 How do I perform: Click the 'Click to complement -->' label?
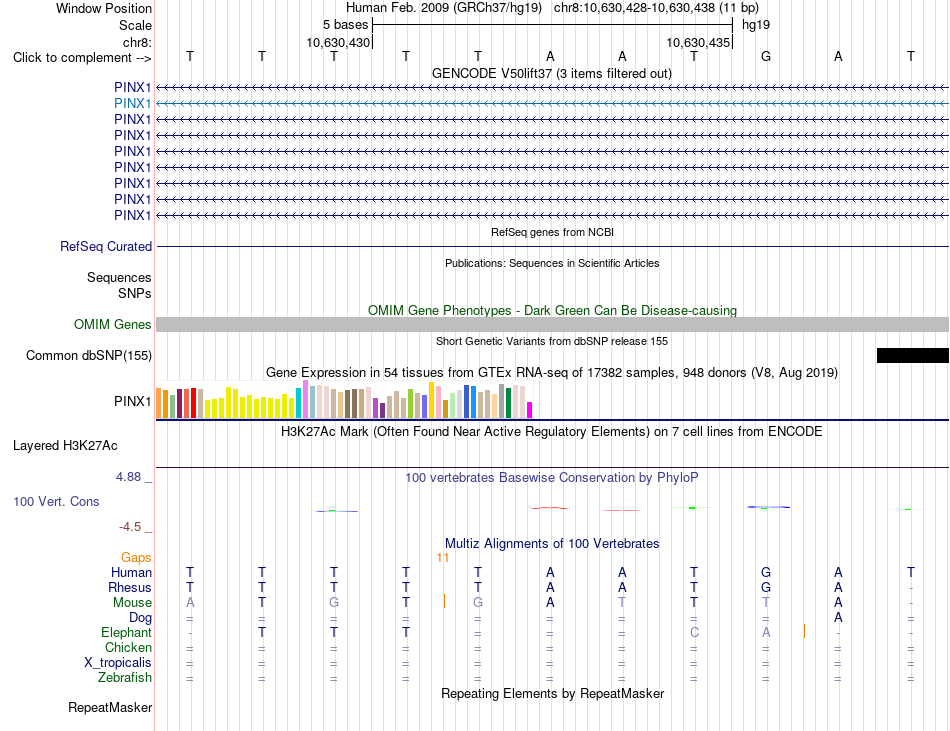(x=82, y=58)
